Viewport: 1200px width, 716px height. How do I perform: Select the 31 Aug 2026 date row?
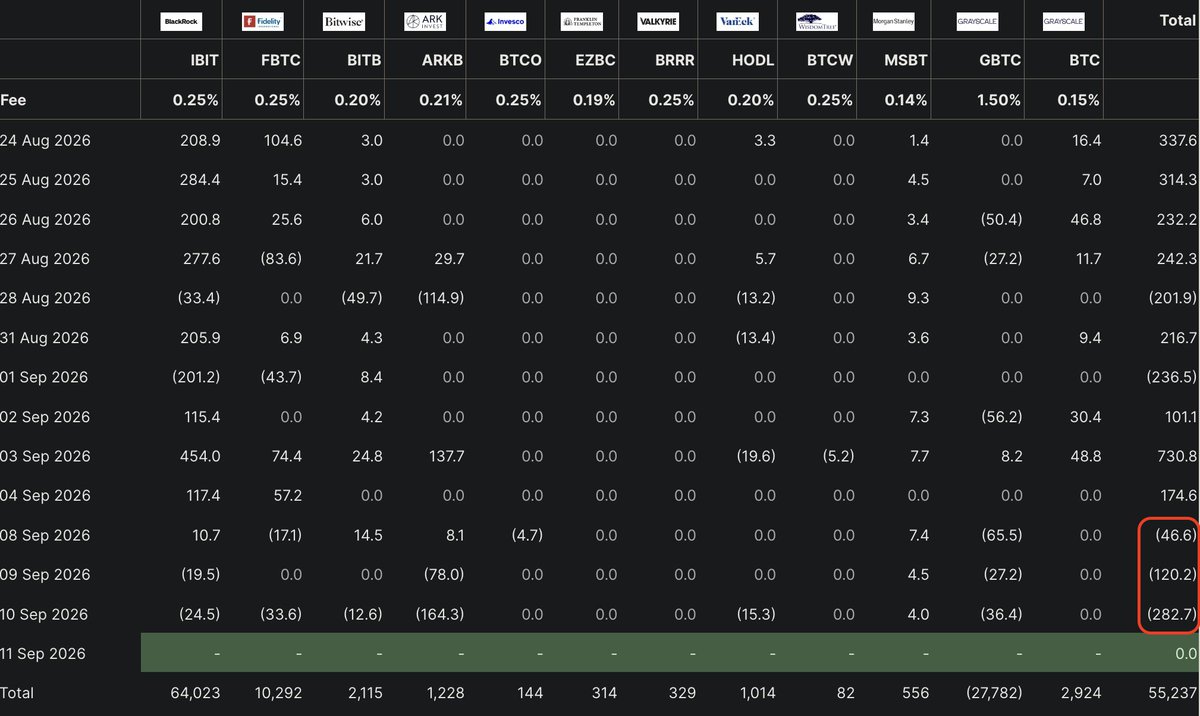tap(599, 338)
